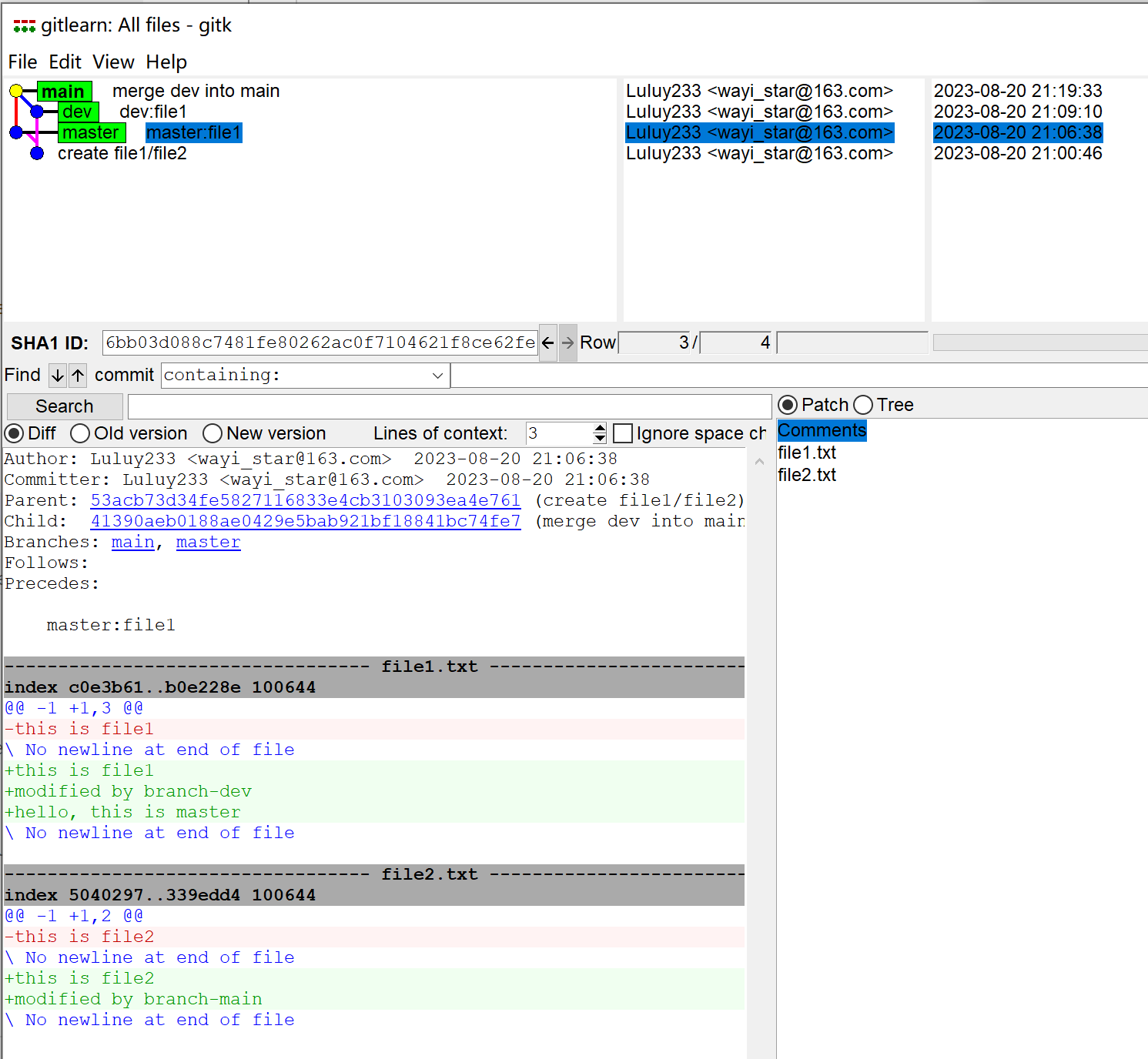1148x1059 pixels.
Task: Click the find previous up arrow button
Action: coord(78,376)
